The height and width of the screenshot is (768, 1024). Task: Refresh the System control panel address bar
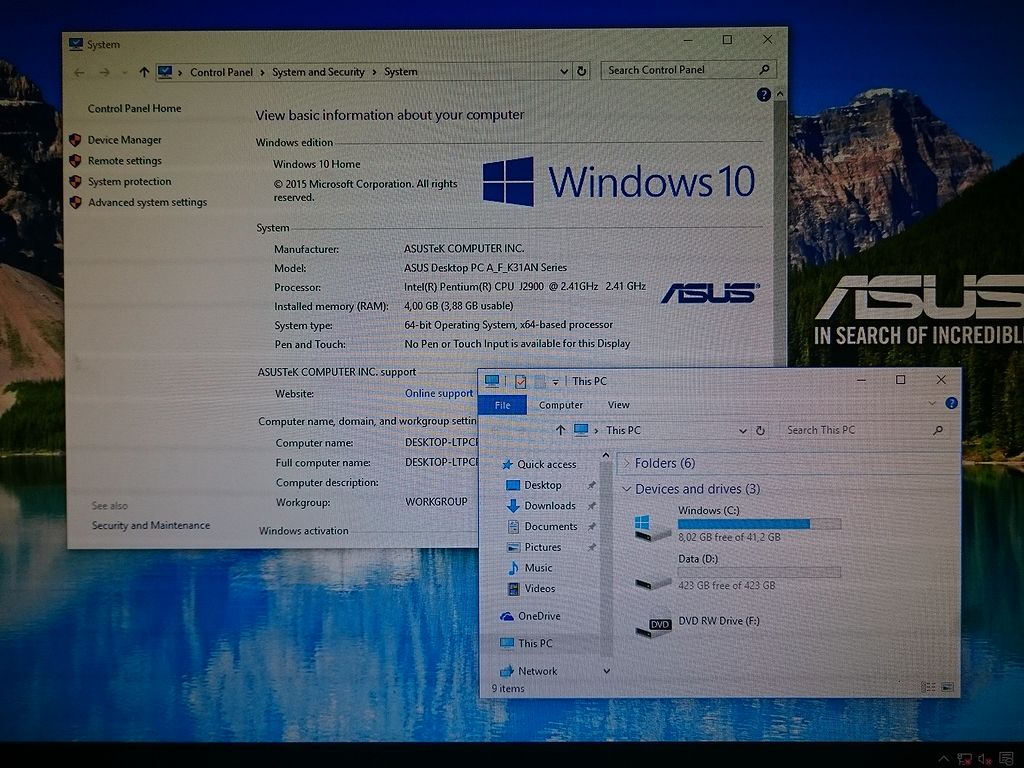(581, 71)
